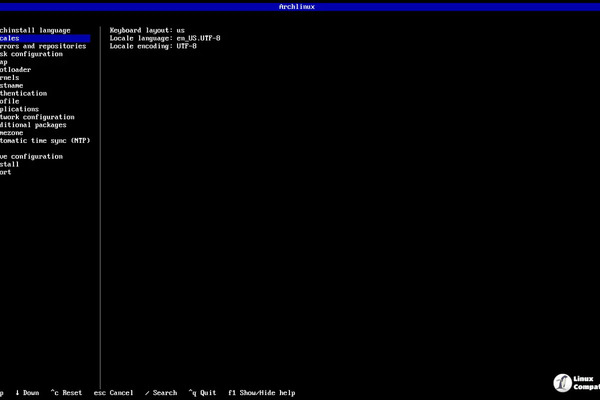Image resolution: width=600 pixels, height=400 pixels.
Task: Click the 'Keyboard layout: us' preview line
Action: 147,30
